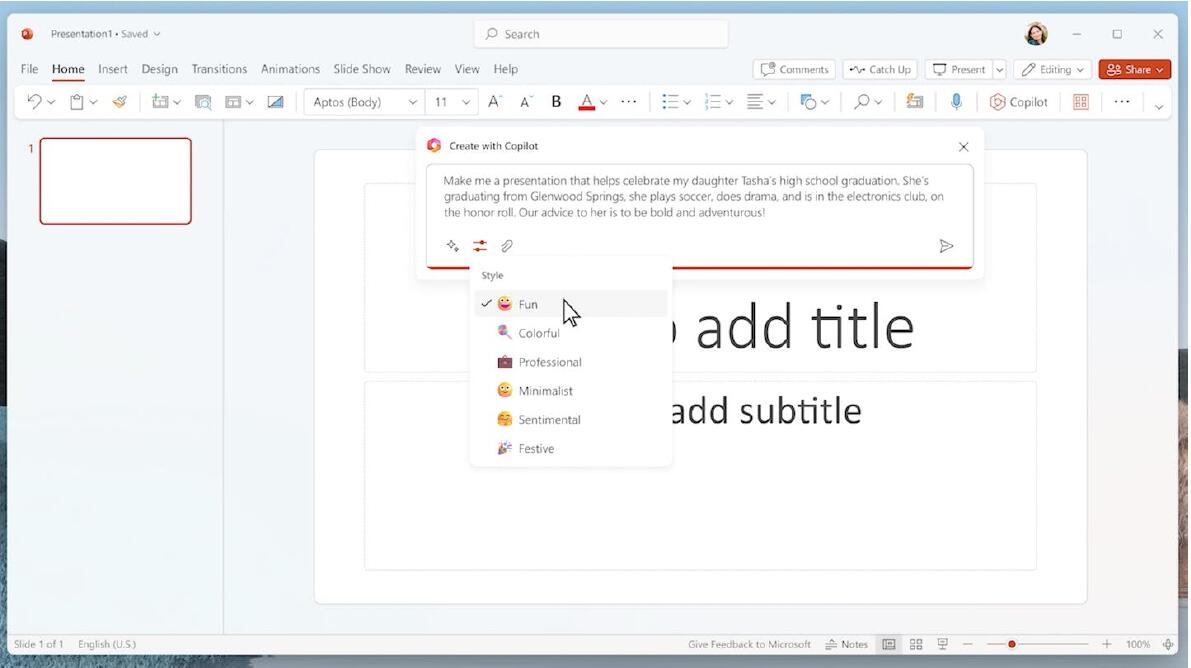
Task: Click the Catch Up button
Action: point(880,69)
